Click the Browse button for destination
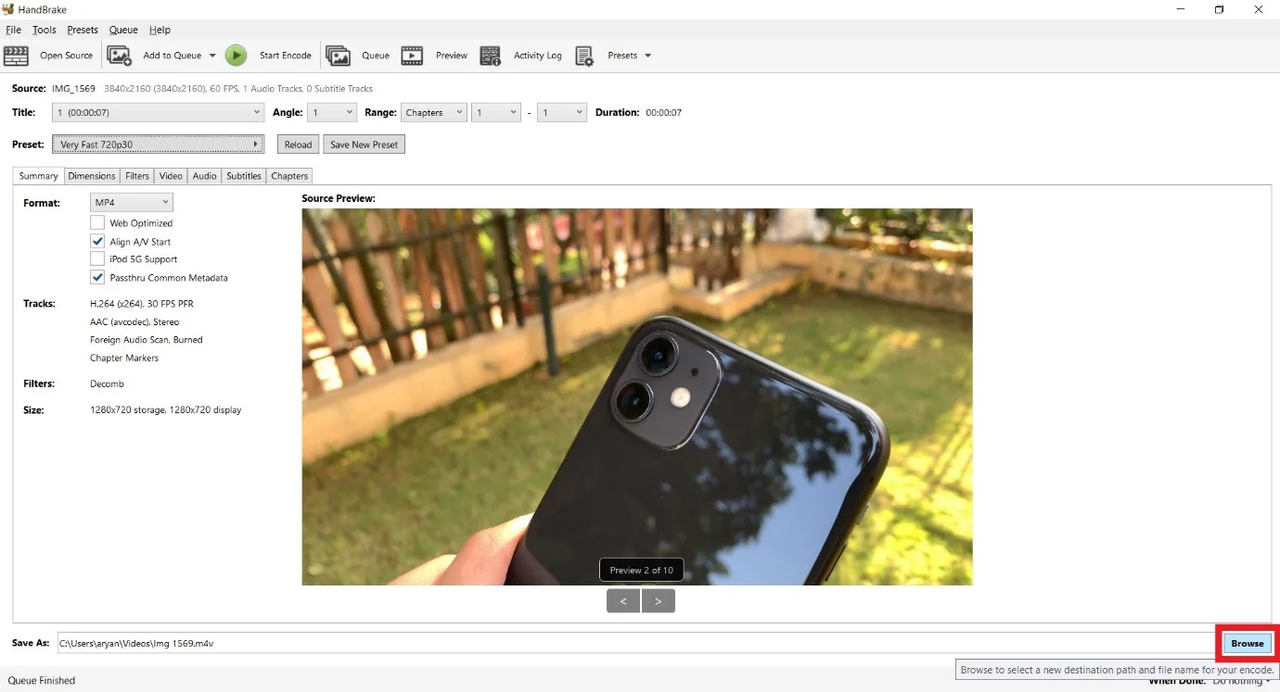The image size is (1280, 692). [x=1247, y=643]
